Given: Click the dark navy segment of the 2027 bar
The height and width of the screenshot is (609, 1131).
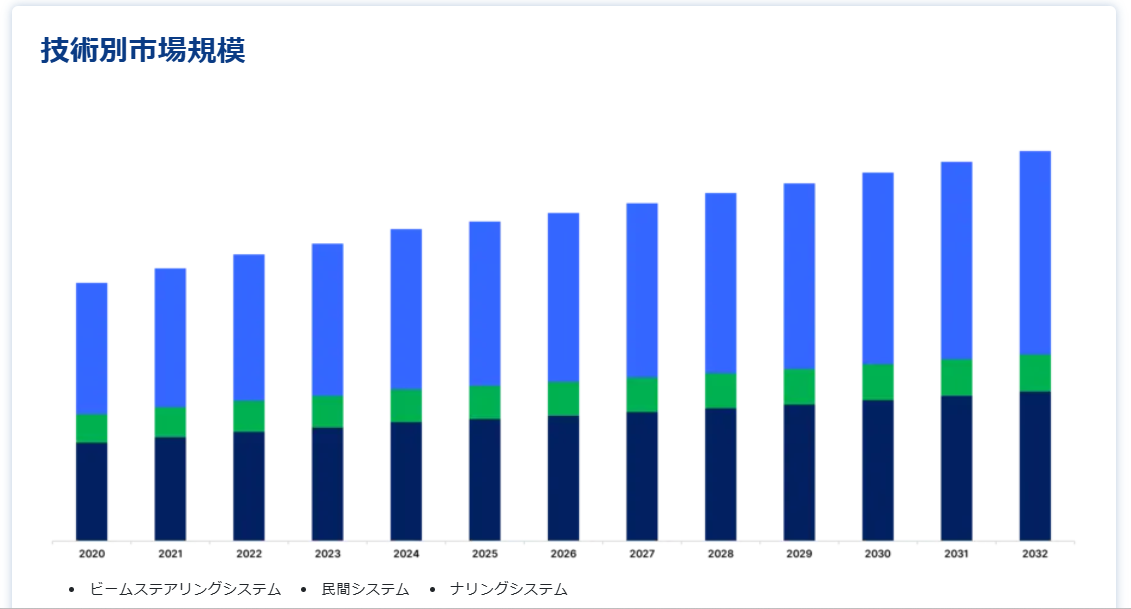Looking at the screenshot, I should [x=642, y=475].
